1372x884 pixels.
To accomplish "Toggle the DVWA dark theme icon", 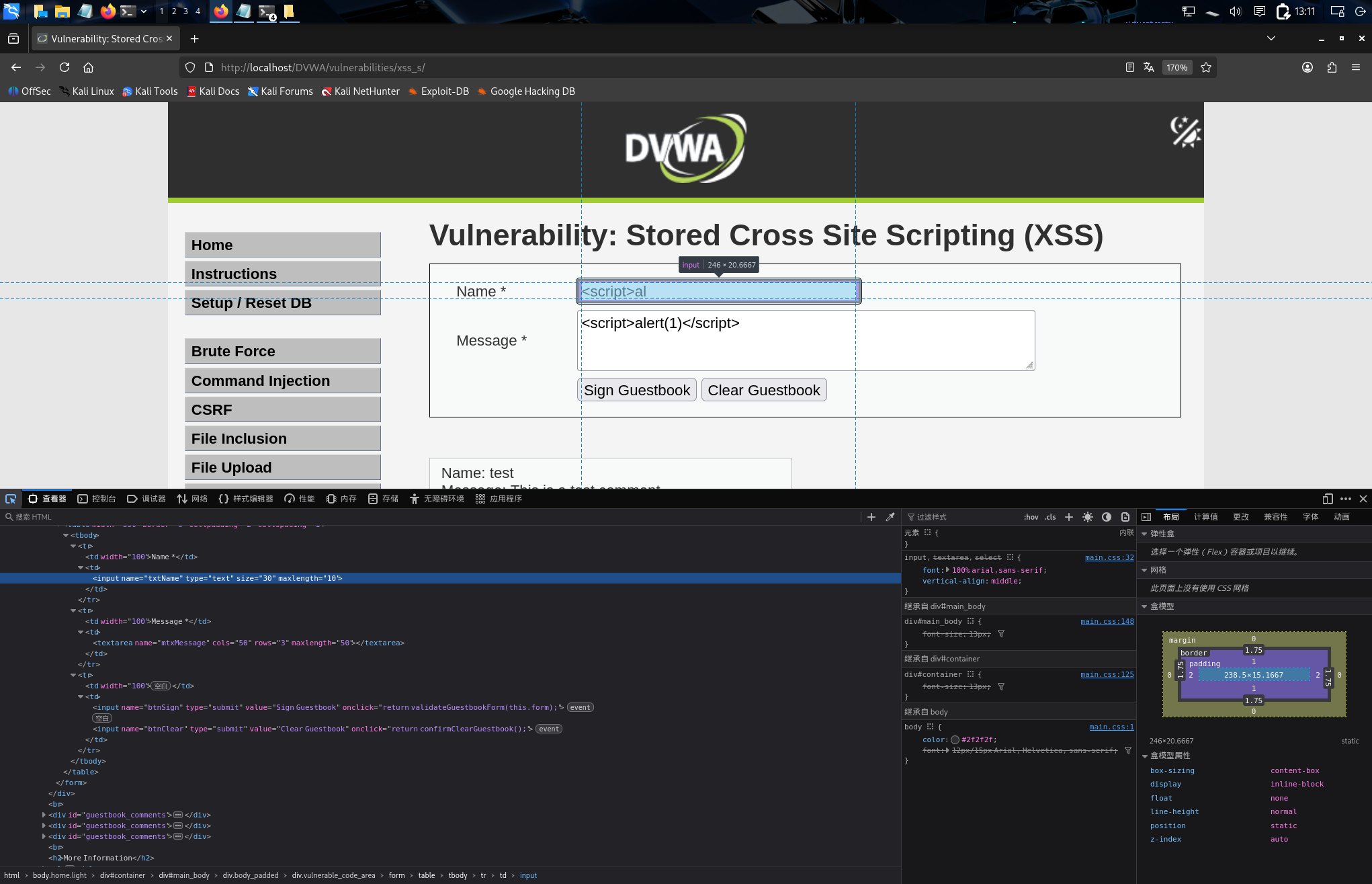I will coord(1185,131).
